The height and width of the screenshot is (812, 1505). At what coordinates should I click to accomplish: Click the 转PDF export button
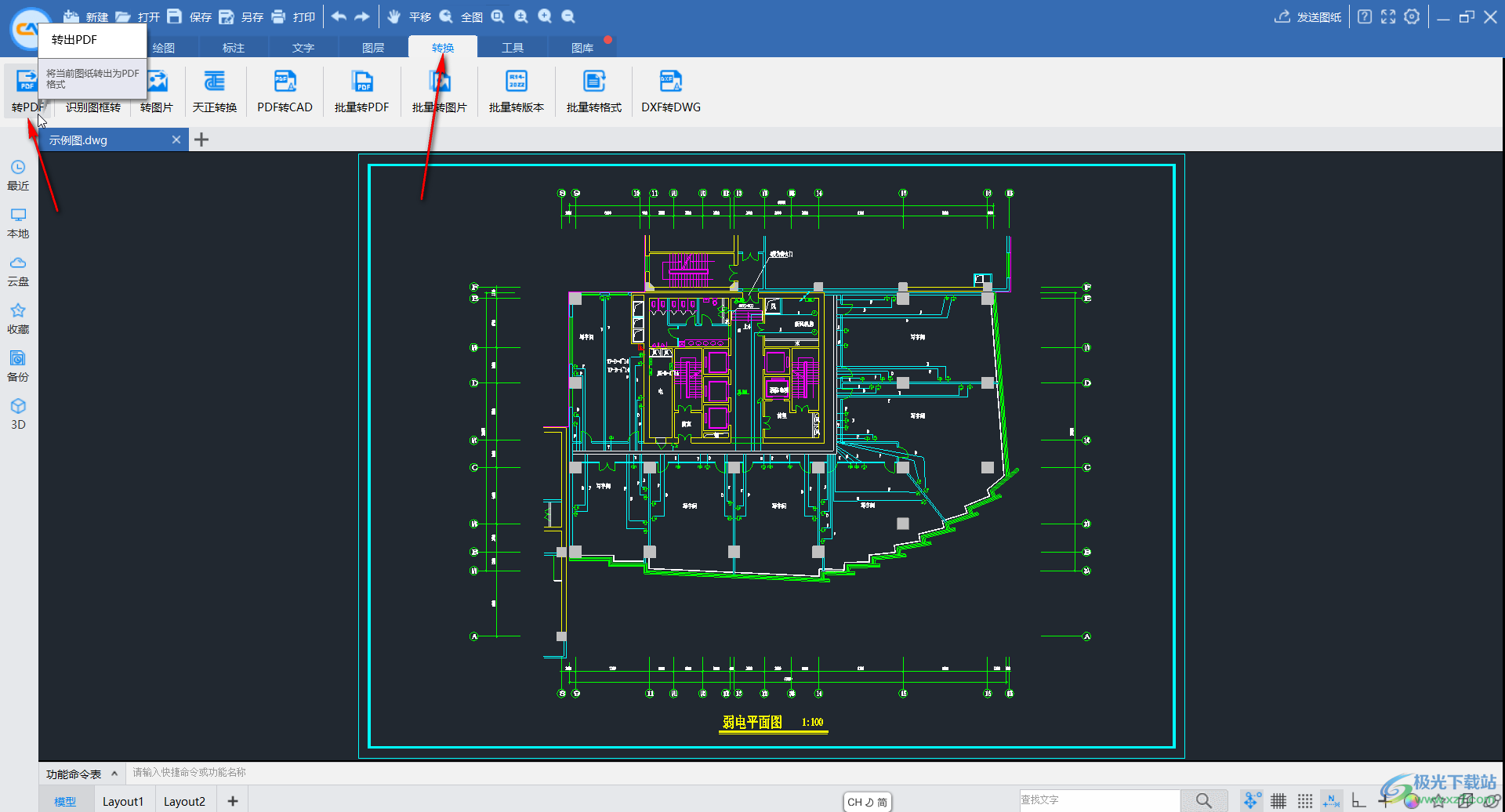pyautogui.click(x=27, y=92)
